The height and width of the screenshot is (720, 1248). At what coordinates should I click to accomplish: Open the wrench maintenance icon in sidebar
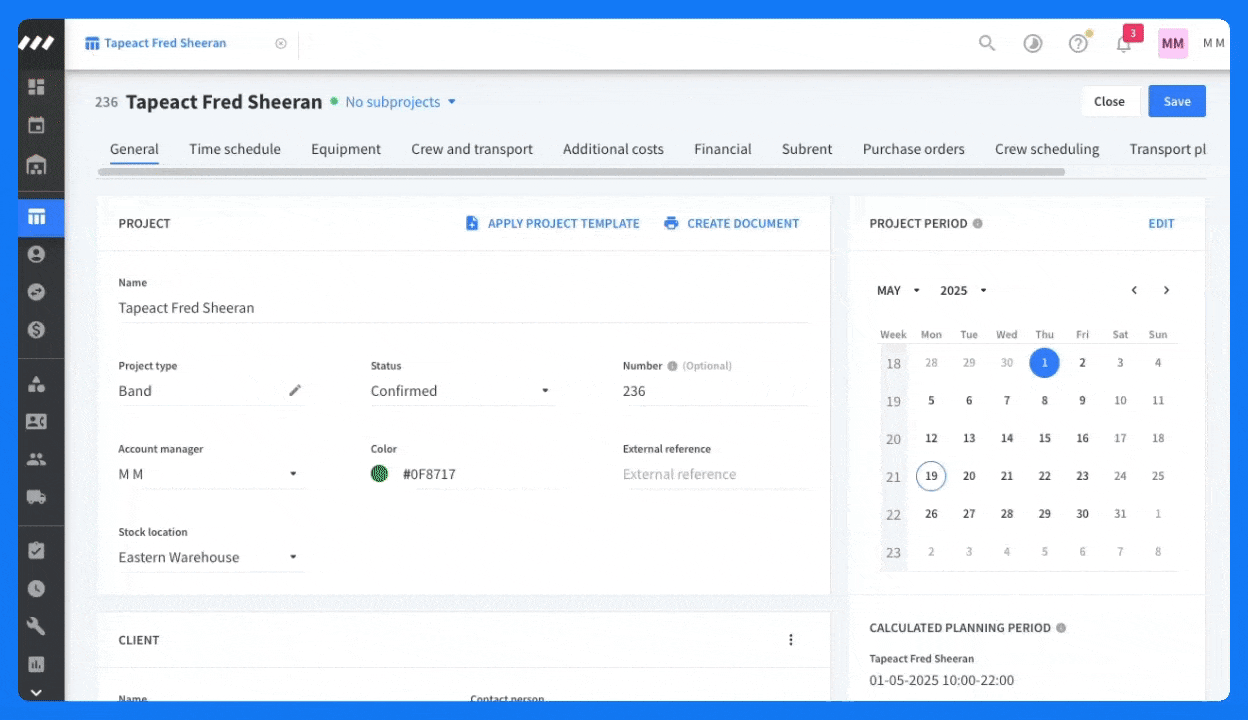(36, 627)
